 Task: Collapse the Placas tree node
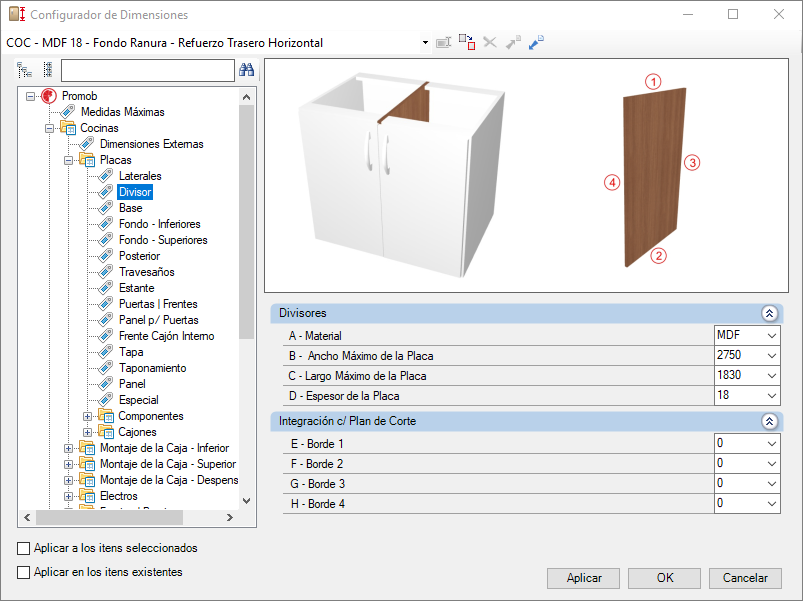pyautogui.click(x=69, y=160)
